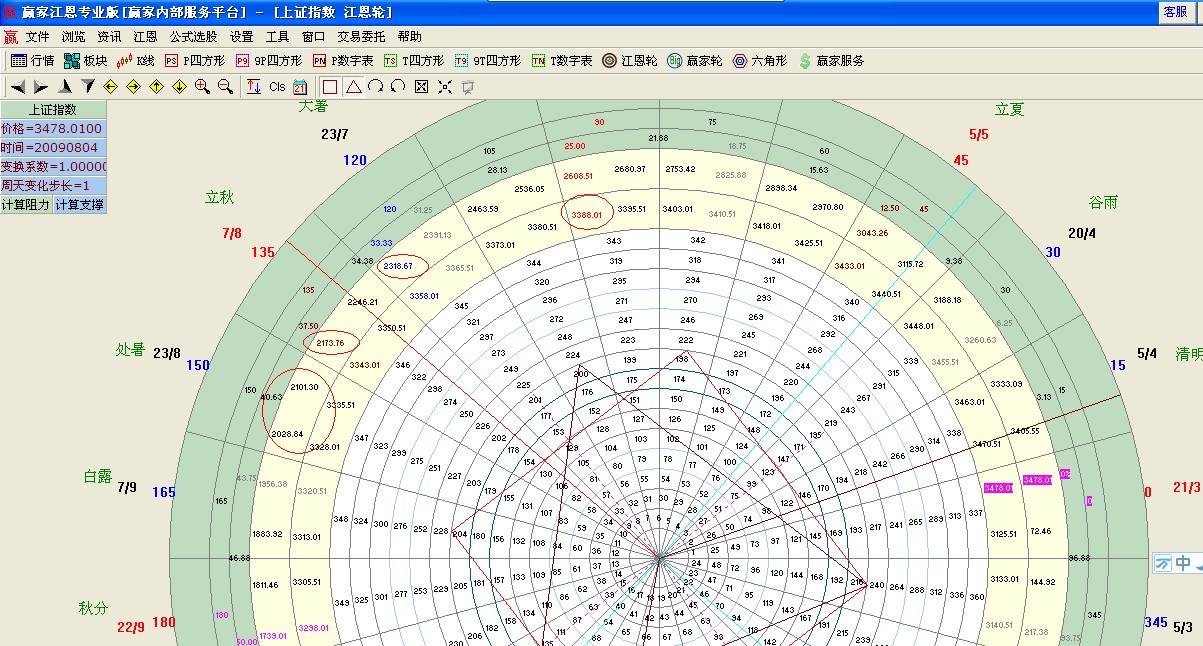
Task: Click the 赢家服务 dollar sign icon
Action: coord(805,61)
